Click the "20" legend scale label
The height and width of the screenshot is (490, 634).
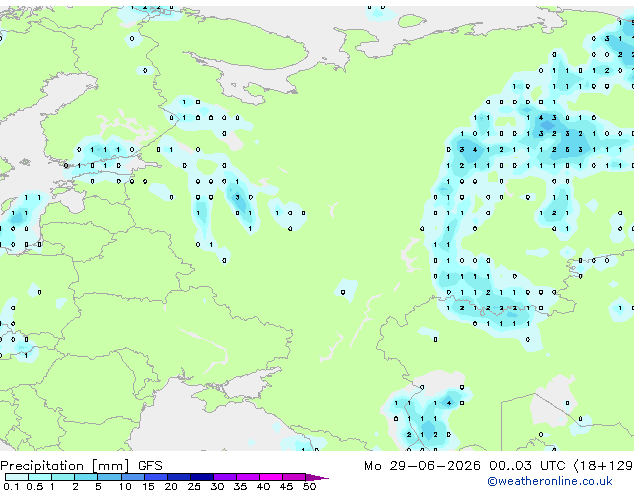click(x=171, y=486)
